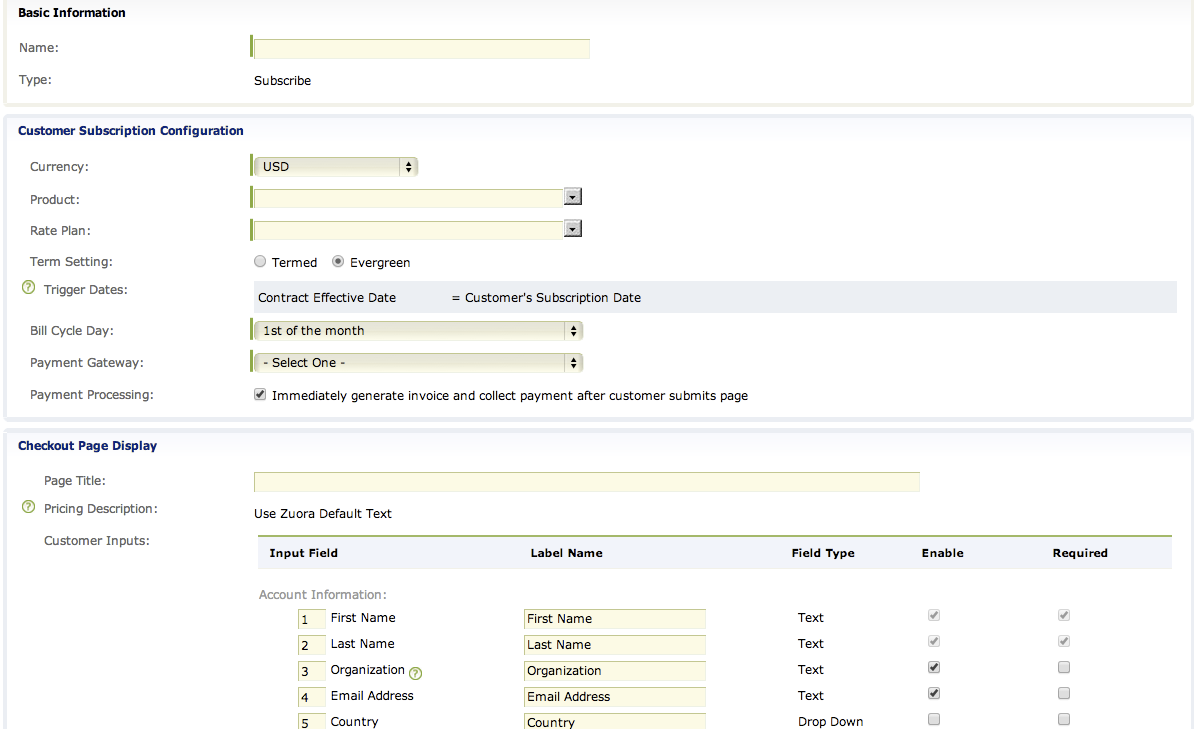Click the 'Subscribe' type value
This screenshot has width=1194, height=729.
pos(283,80)
